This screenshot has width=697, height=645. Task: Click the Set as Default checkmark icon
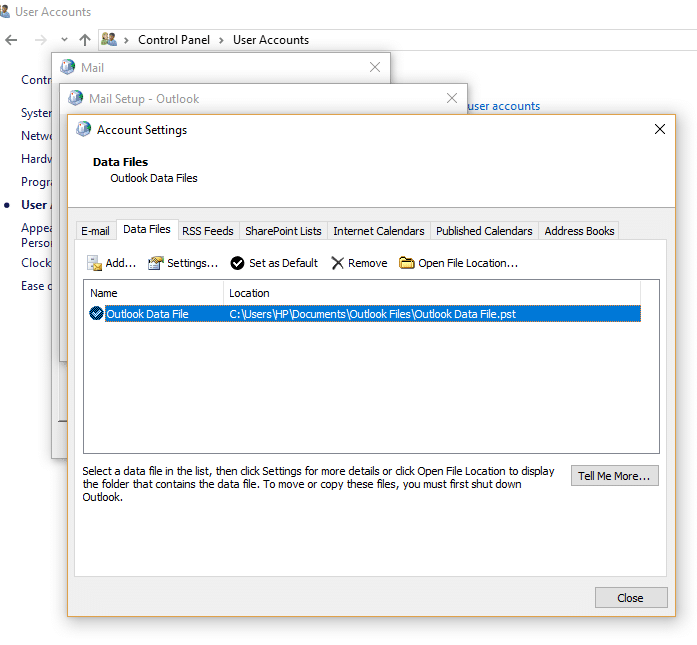237,263
